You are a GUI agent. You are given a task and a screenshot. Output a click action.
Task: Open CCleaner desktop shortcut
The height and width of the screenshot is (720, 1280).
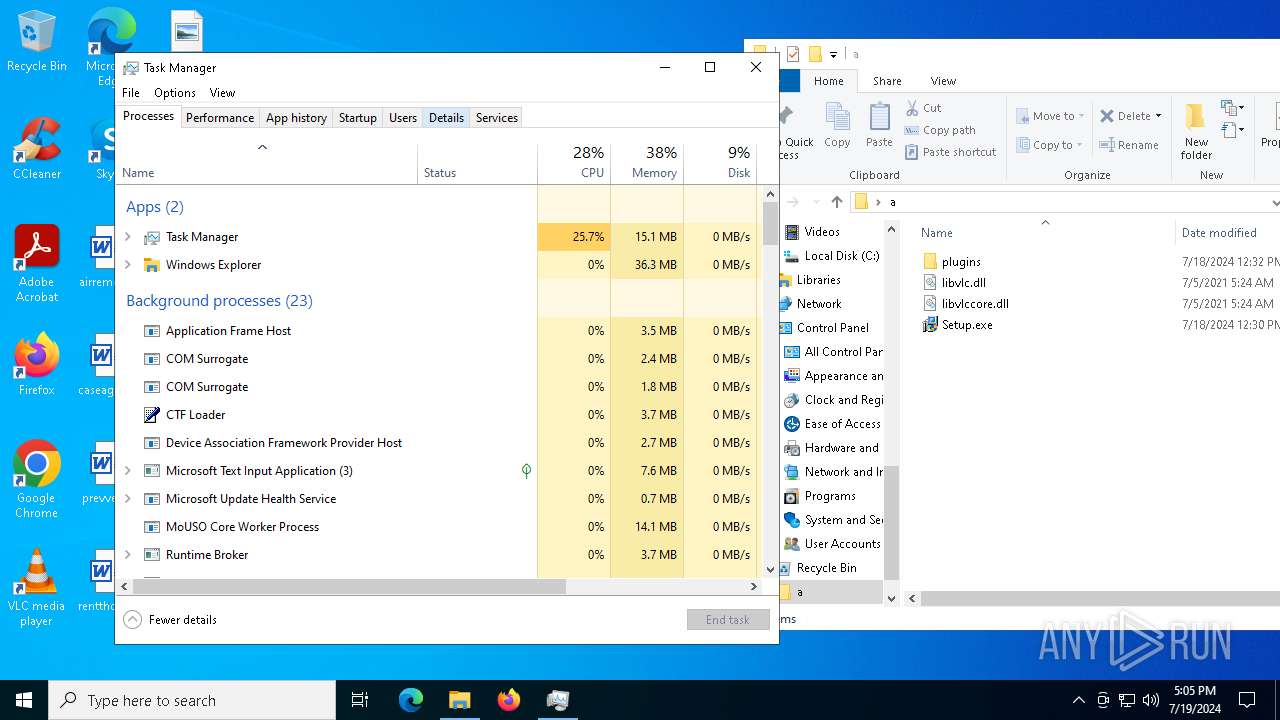37,149
